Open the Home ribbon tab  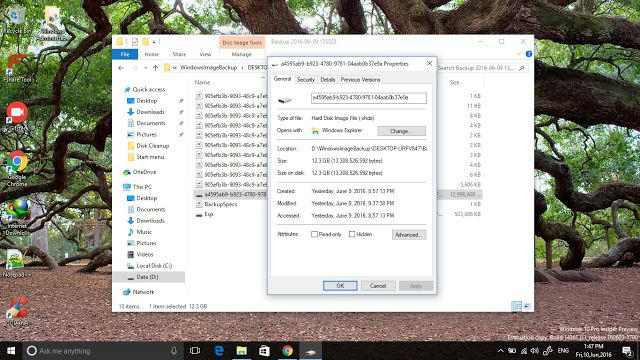click(151, 54)
